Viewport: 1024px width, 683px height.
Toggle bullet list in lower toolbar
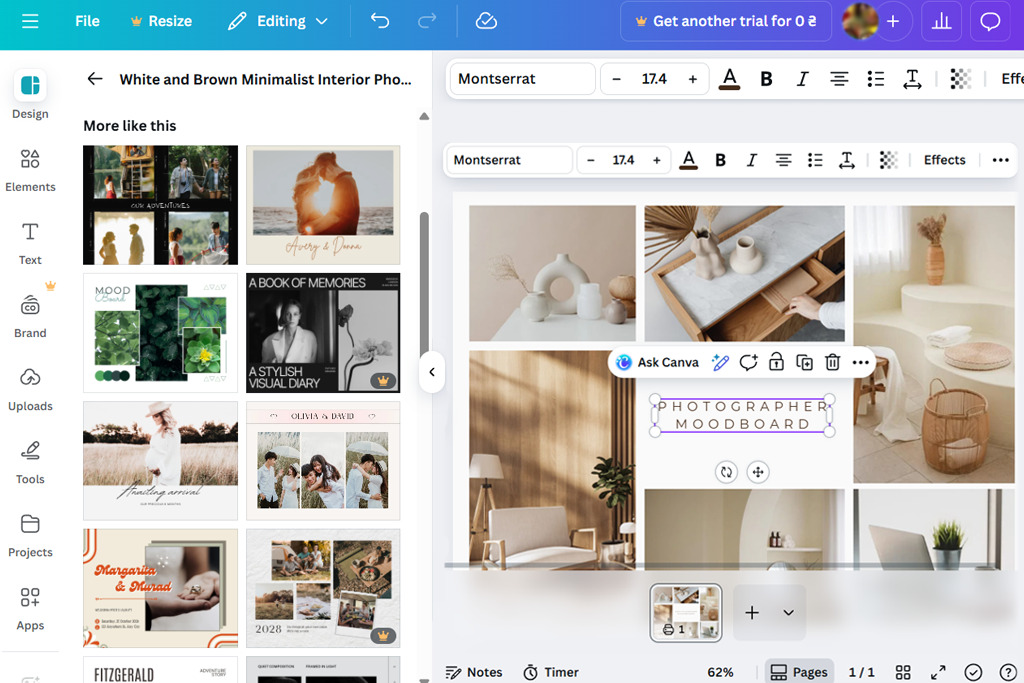pyautogui.click(x=815, y=160)
